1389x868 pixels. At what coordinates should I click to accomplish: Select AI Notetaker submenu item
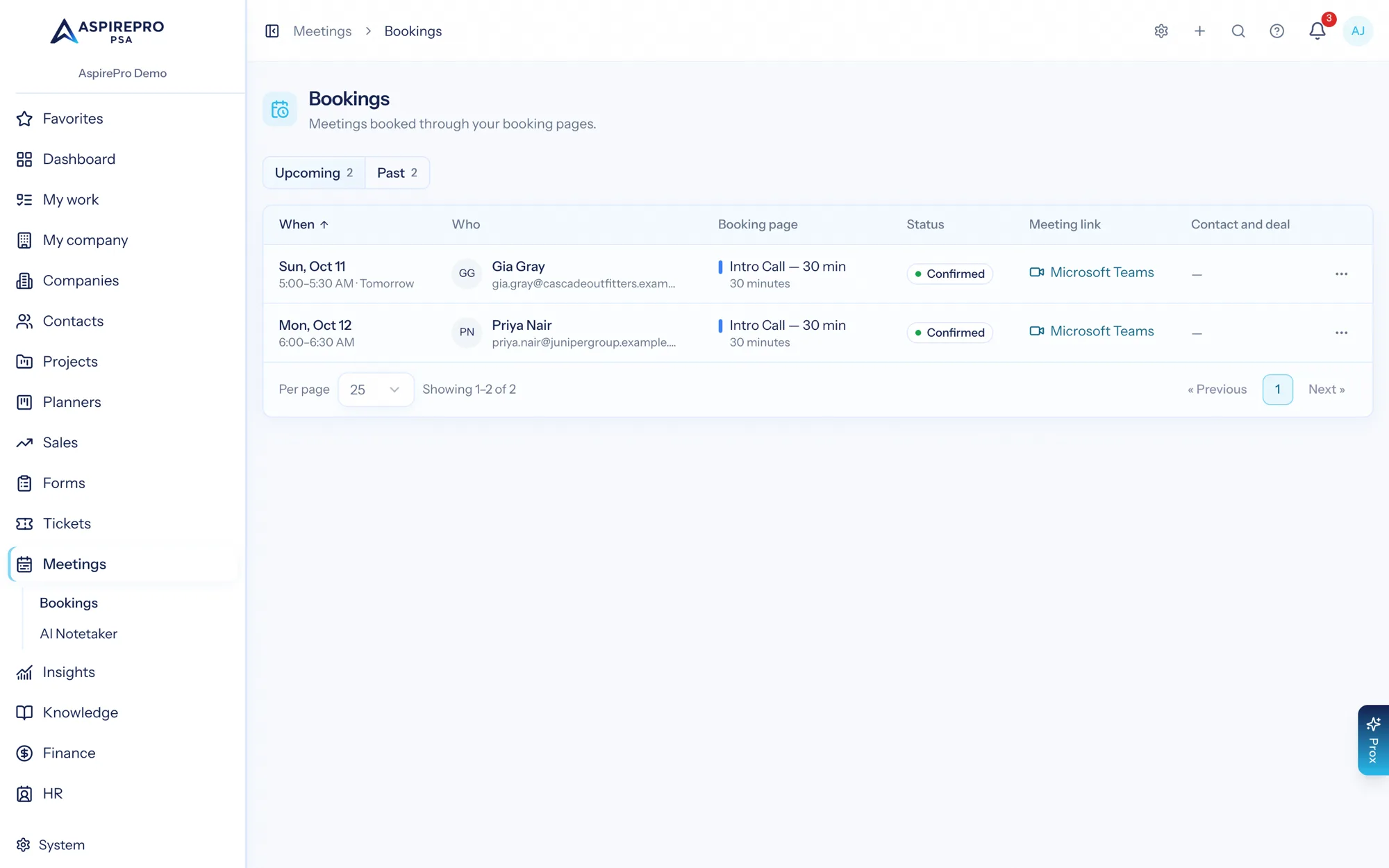click(x=78, y=634)
